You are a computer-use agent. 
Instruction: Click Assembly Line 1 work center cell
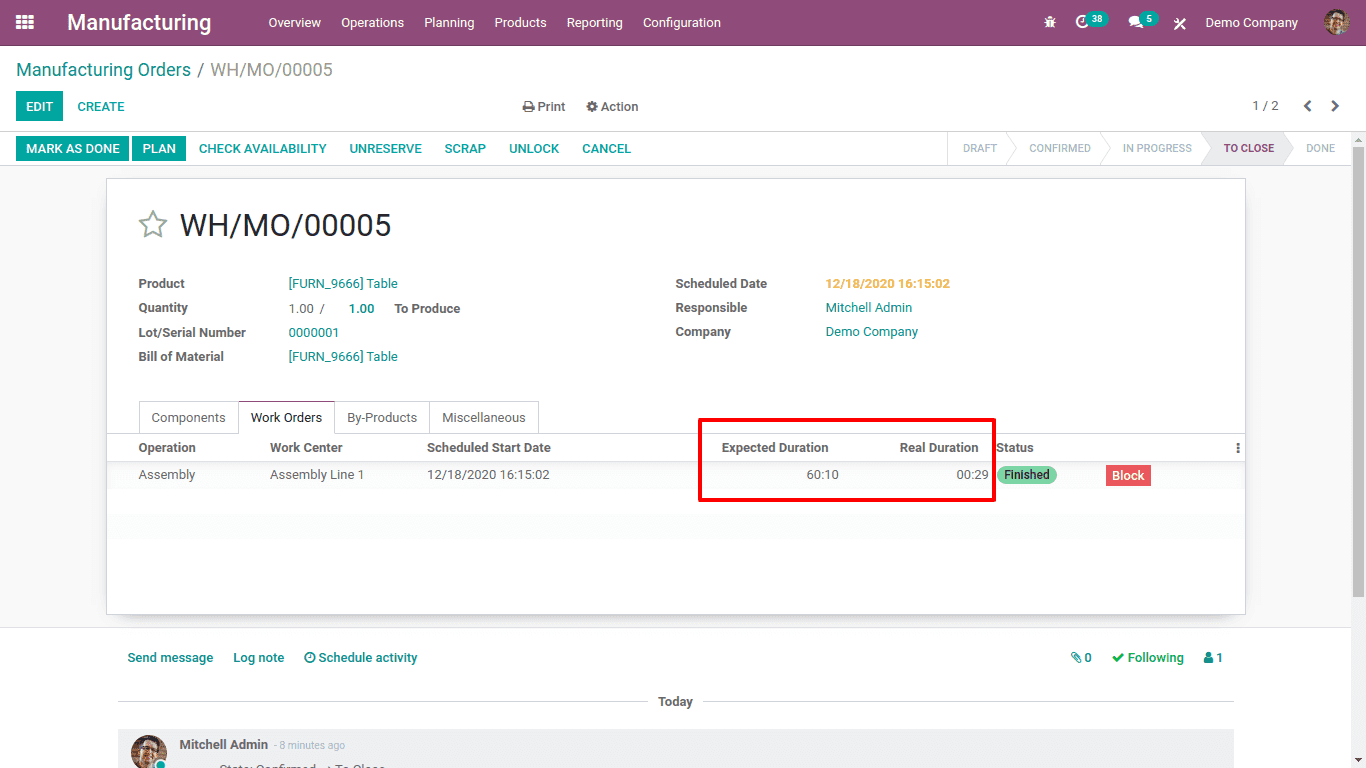(317, 475)
